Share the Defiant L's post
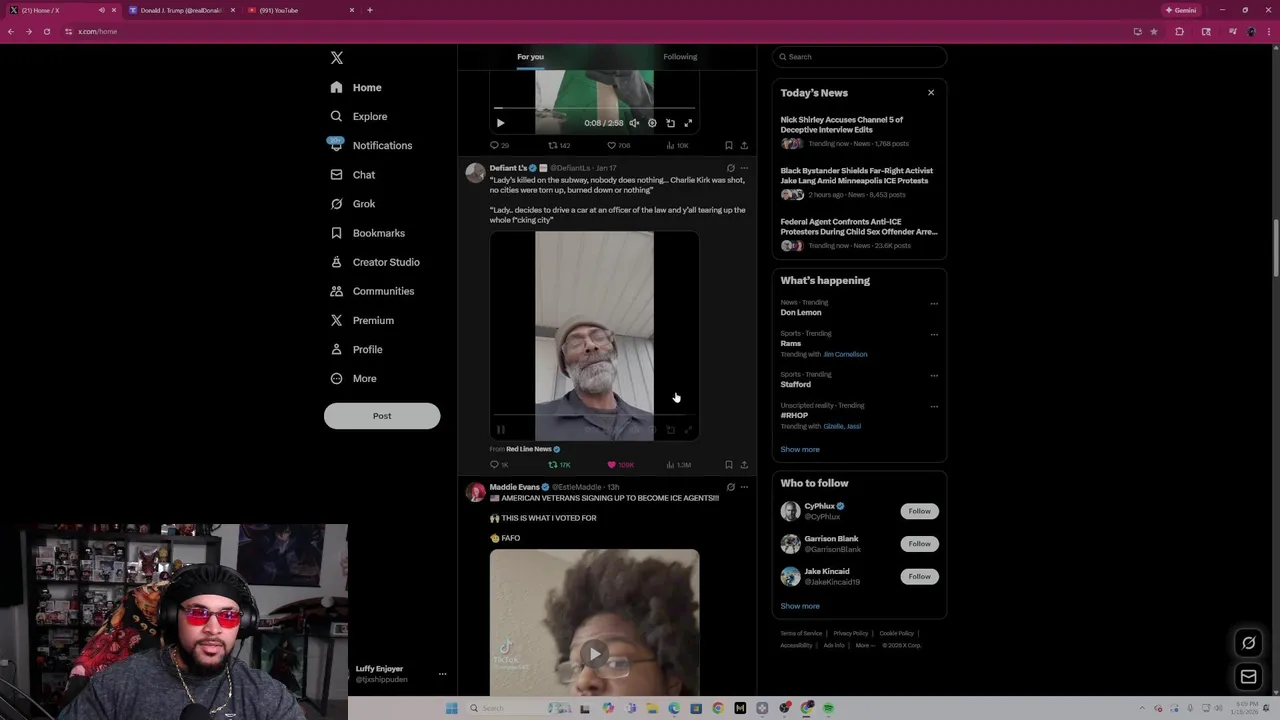The height and width of the screenshot is (720, 1280). [x=744, y=465]
